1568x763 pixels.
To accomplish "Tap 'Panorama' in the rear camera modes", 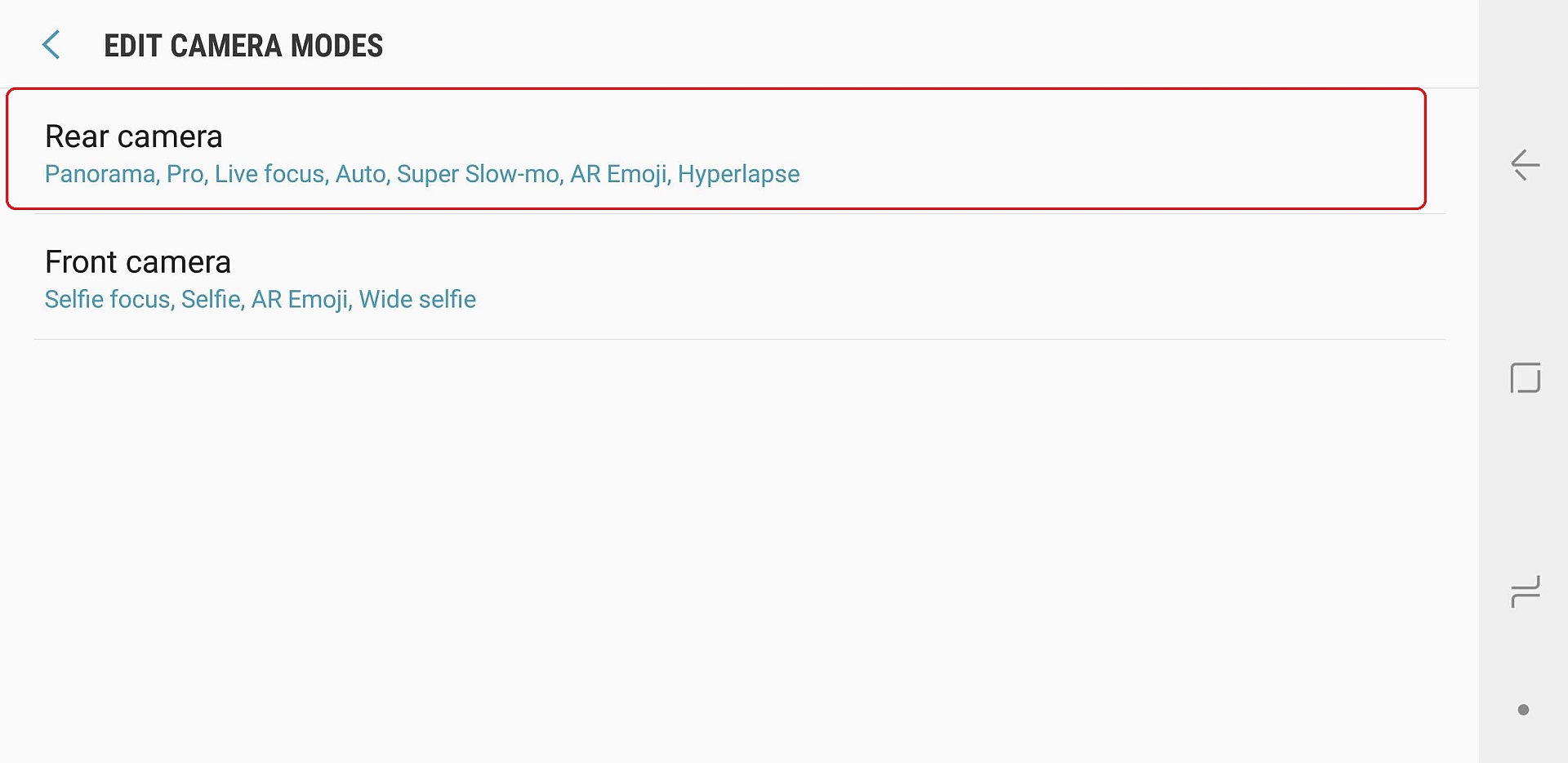I will 100,174.
